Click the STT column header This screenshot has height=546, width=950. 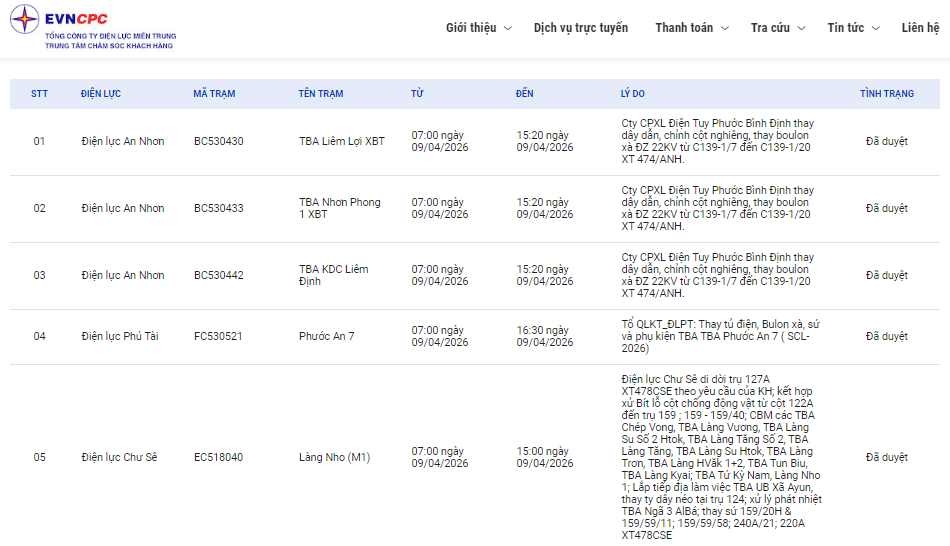[x=39, y=94]
